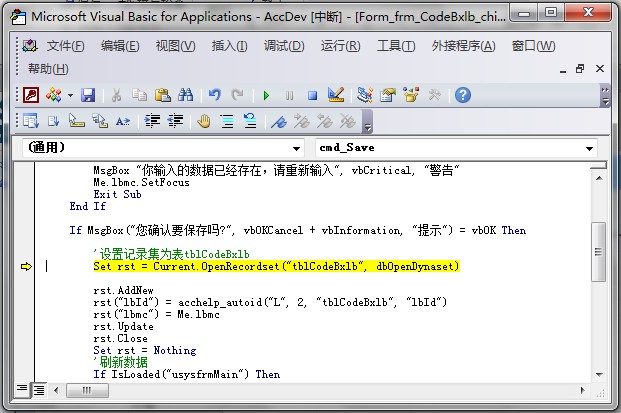The width and height of the screenshot is (621, 413).
Task: Click the Copy icon
Action: click(x=139, y=95)
